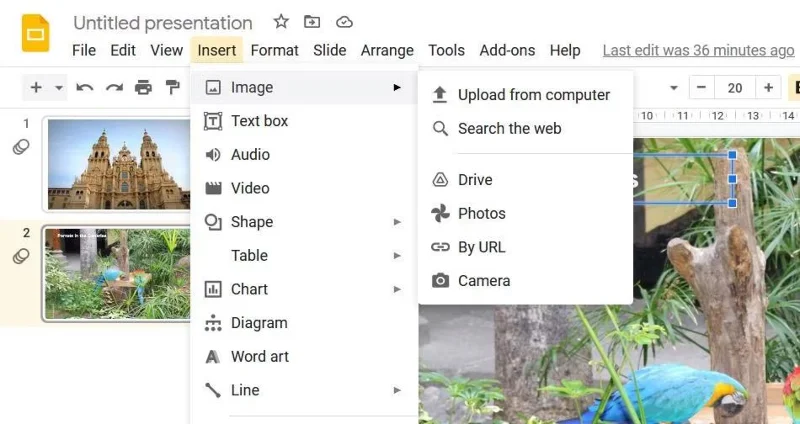Expand the Chart submenu
The width and height of the screenshot is (800, 424).
[305, 289]
